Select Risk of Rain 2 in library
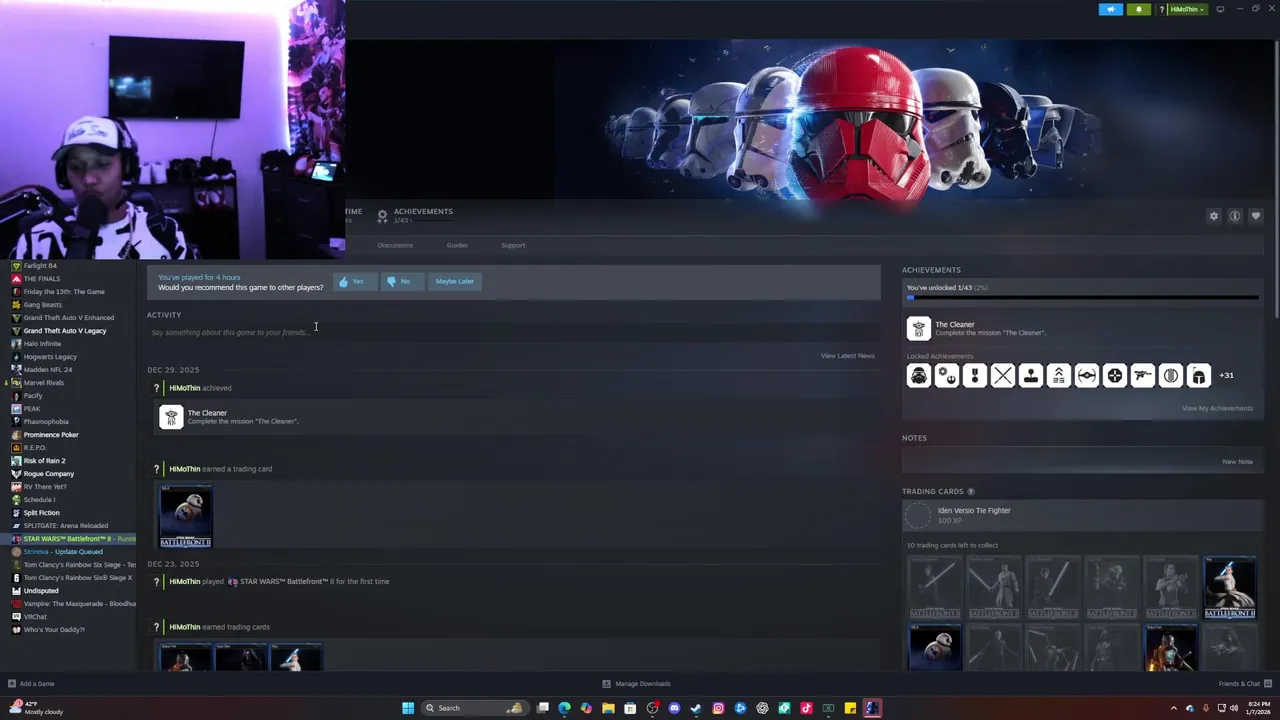 point(44,461)
